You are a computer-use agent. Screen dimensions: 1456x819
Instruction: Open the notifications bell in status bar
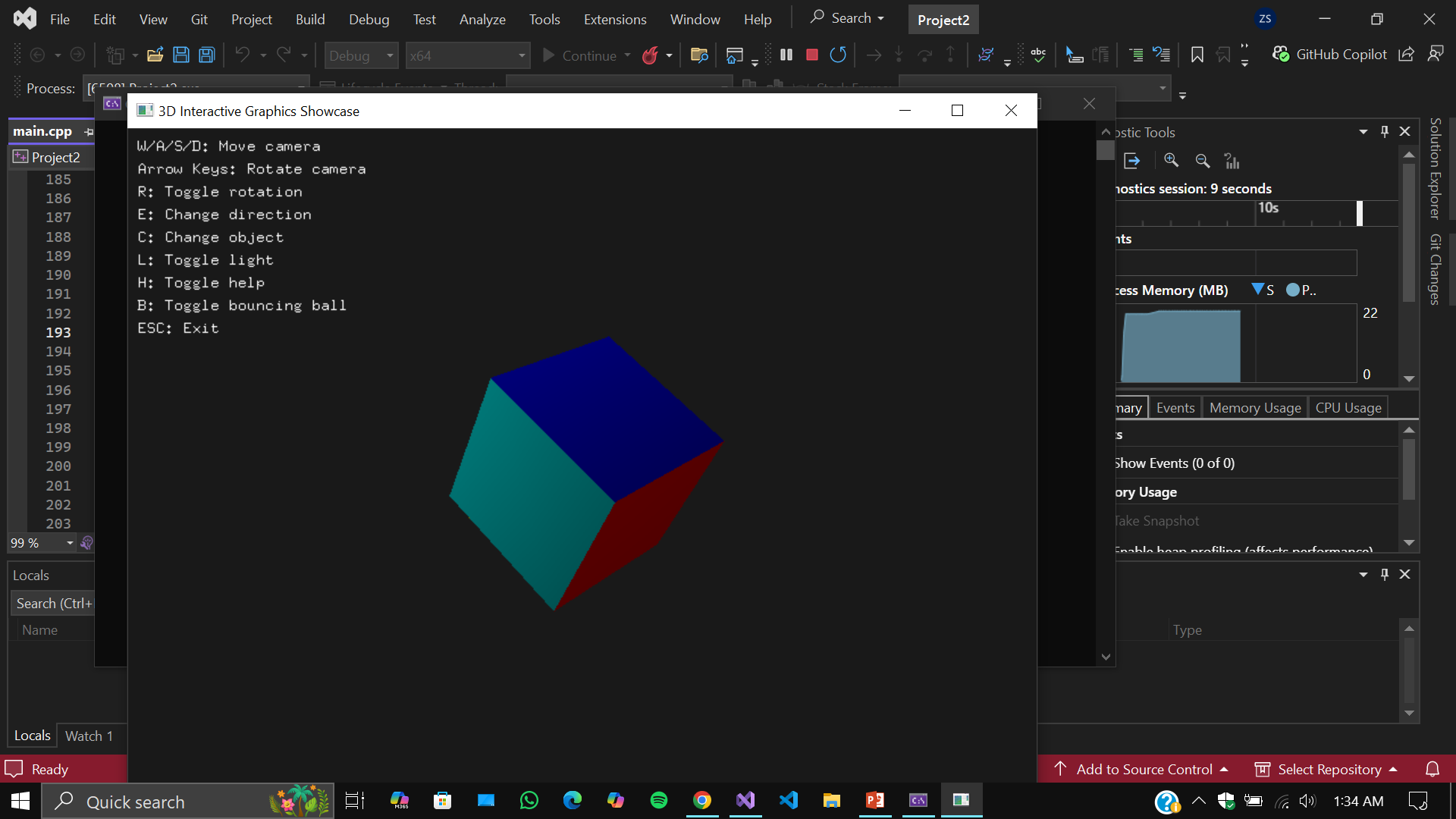[x=1432, y=769]
